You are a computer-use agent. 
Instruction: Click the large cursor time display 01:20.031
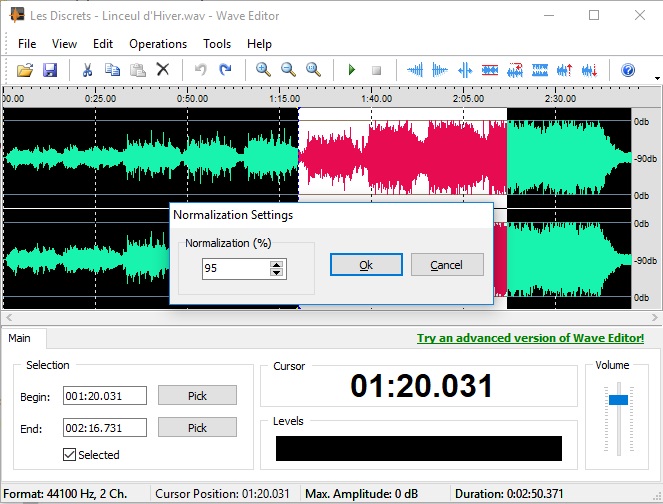tap(421, 386)
